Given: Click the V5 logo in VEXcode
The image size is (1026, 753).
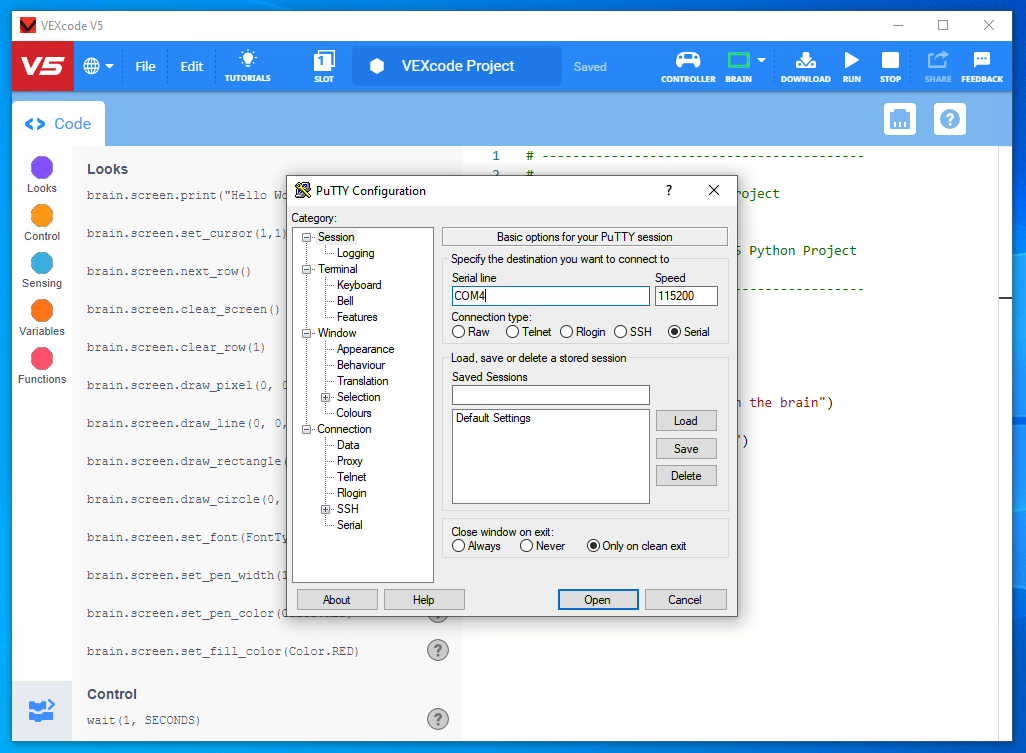Looking at the screenshot, I should pos(43,66).
